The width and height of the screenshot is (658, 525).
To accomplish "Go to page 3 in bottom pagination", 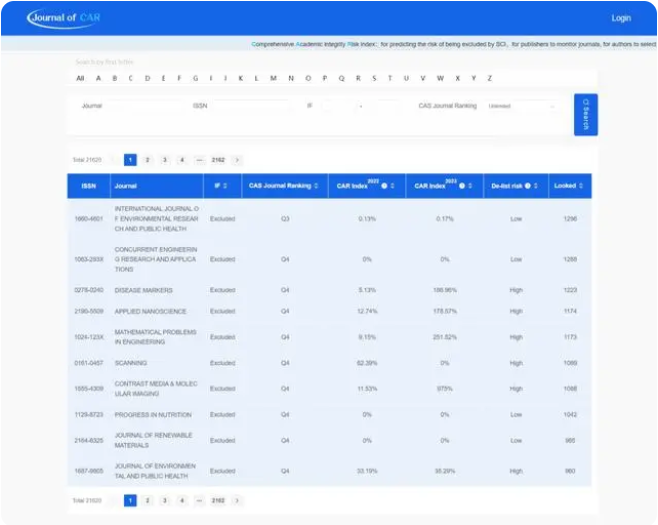I will (x=164, y=500).
